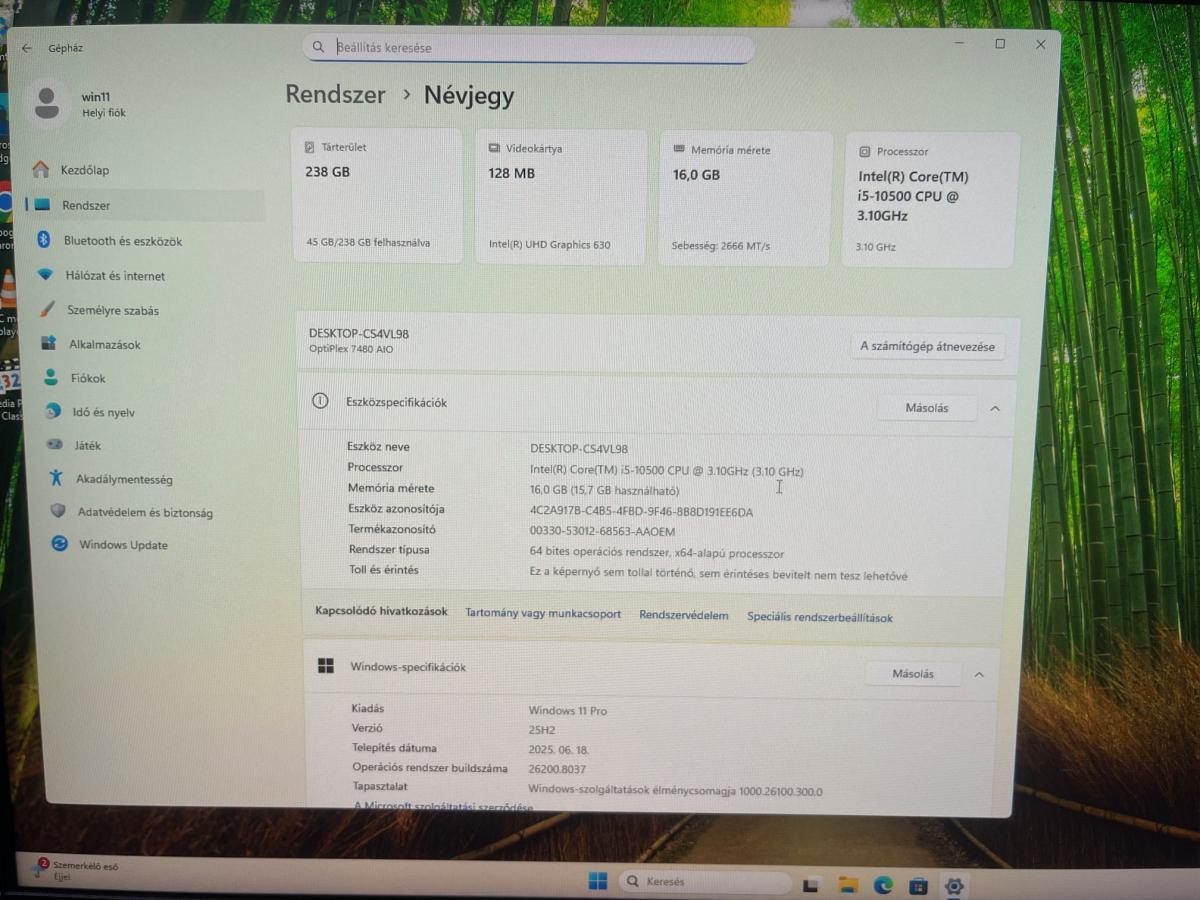The image size is (1200, 900).
Task: Copy device specs with Másolás button
Action: click(x=926, y=408)
